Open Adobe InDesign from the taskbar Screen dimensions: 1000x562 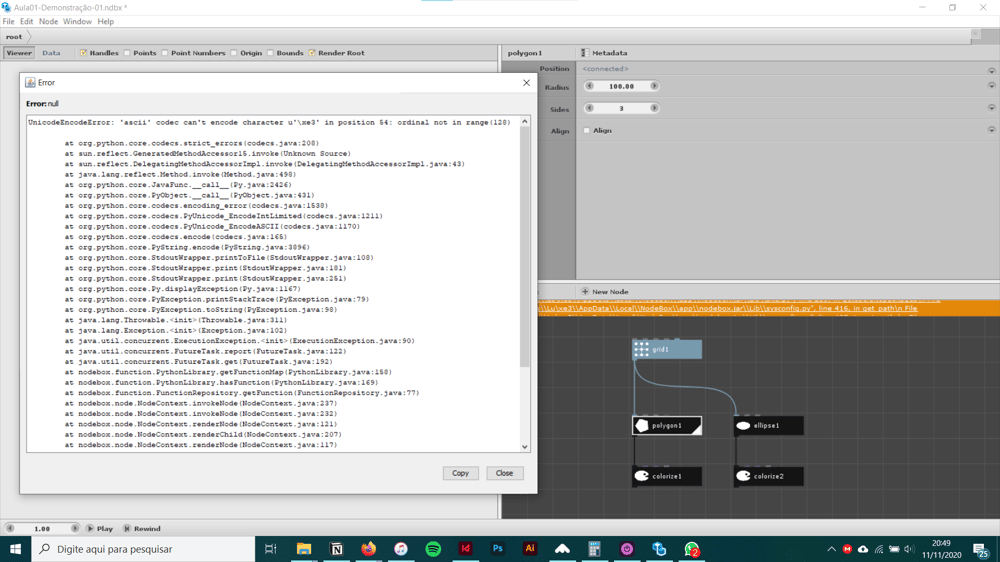[466, 549]
